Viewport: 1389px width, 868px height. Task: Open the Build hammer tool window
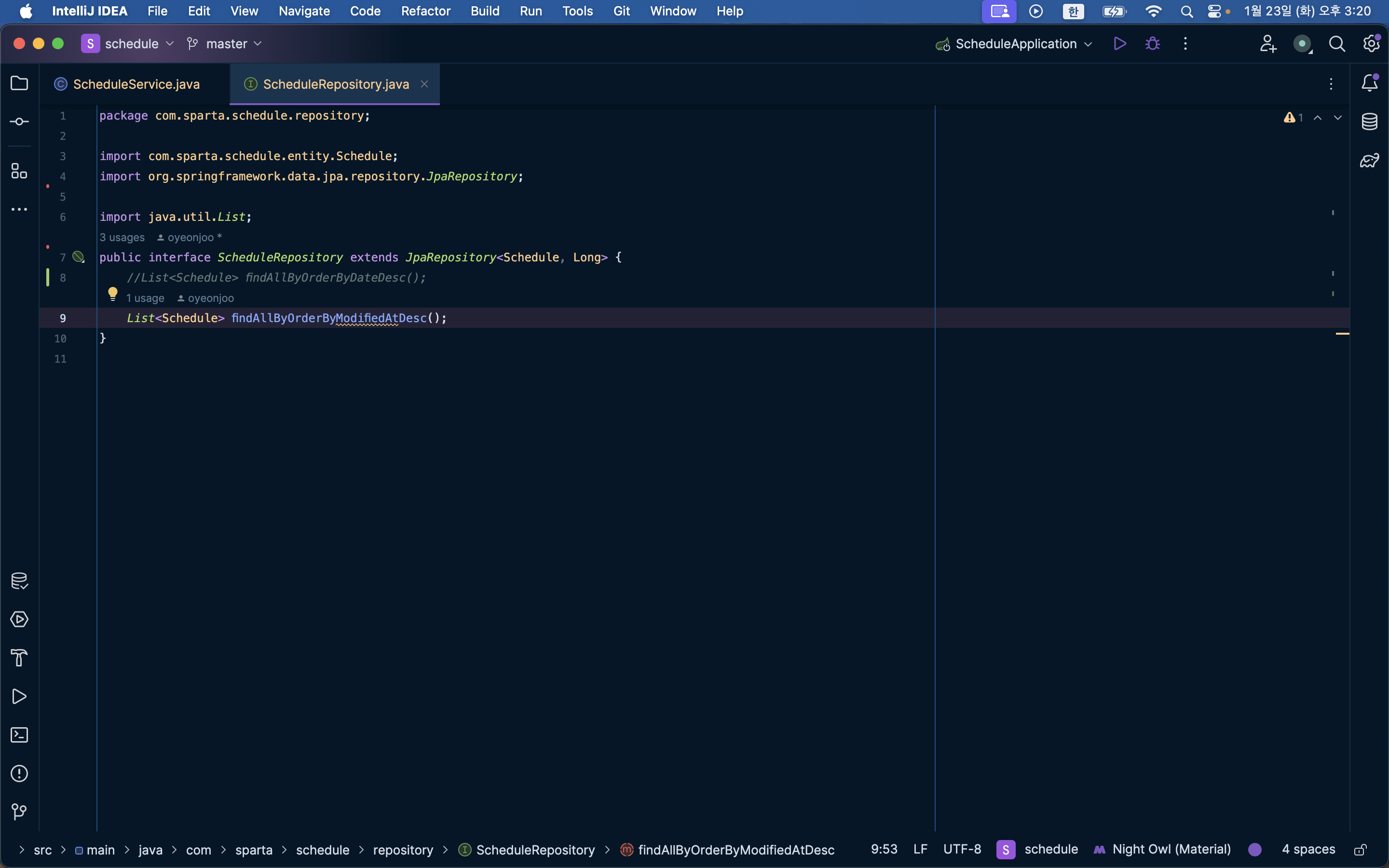point(19,658)
